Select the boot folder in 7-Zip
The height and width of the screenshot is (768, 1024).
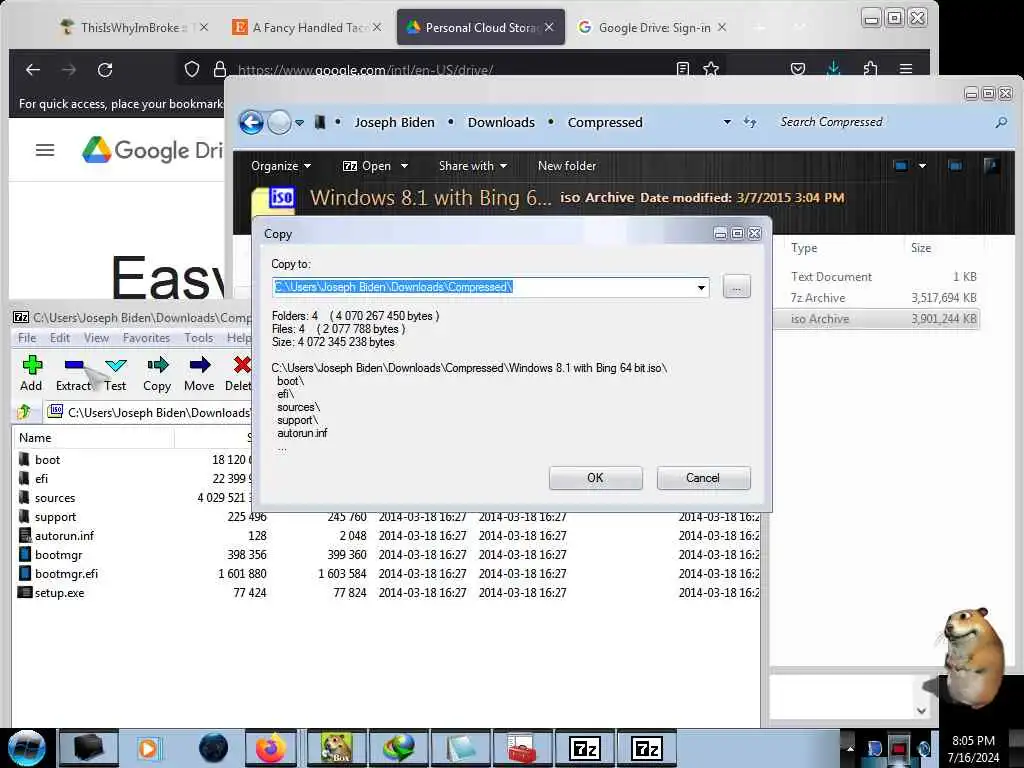click(x=47, y=460)
